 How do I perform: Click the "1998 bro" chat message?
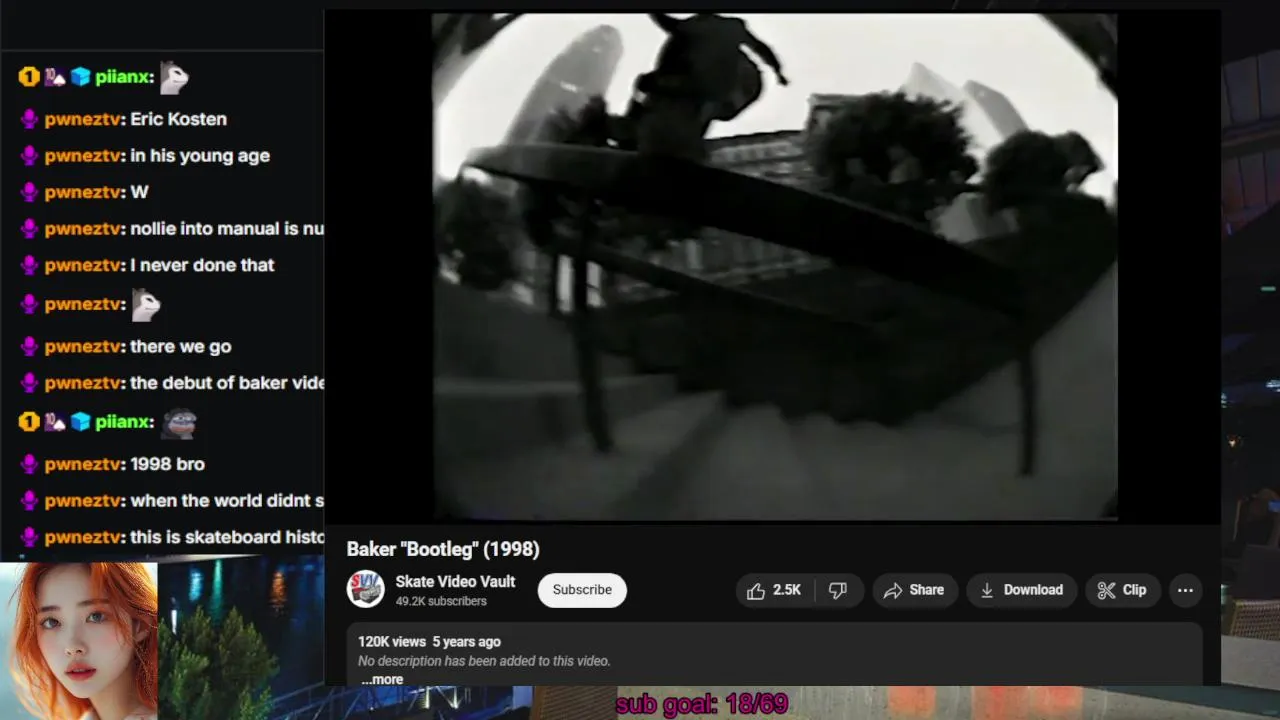[167, 464]
